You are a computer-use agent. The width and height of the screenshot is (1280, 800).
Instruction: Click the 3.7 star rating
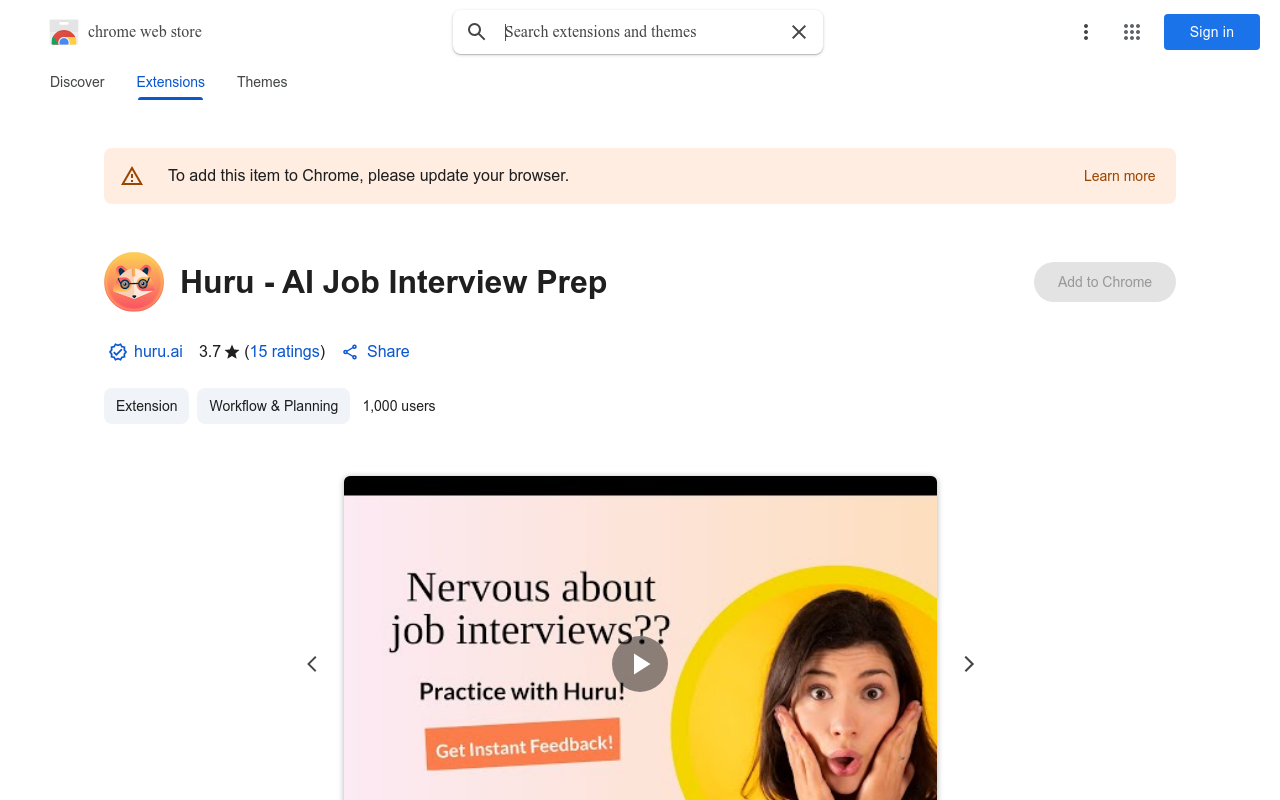[x=219, y=352]
